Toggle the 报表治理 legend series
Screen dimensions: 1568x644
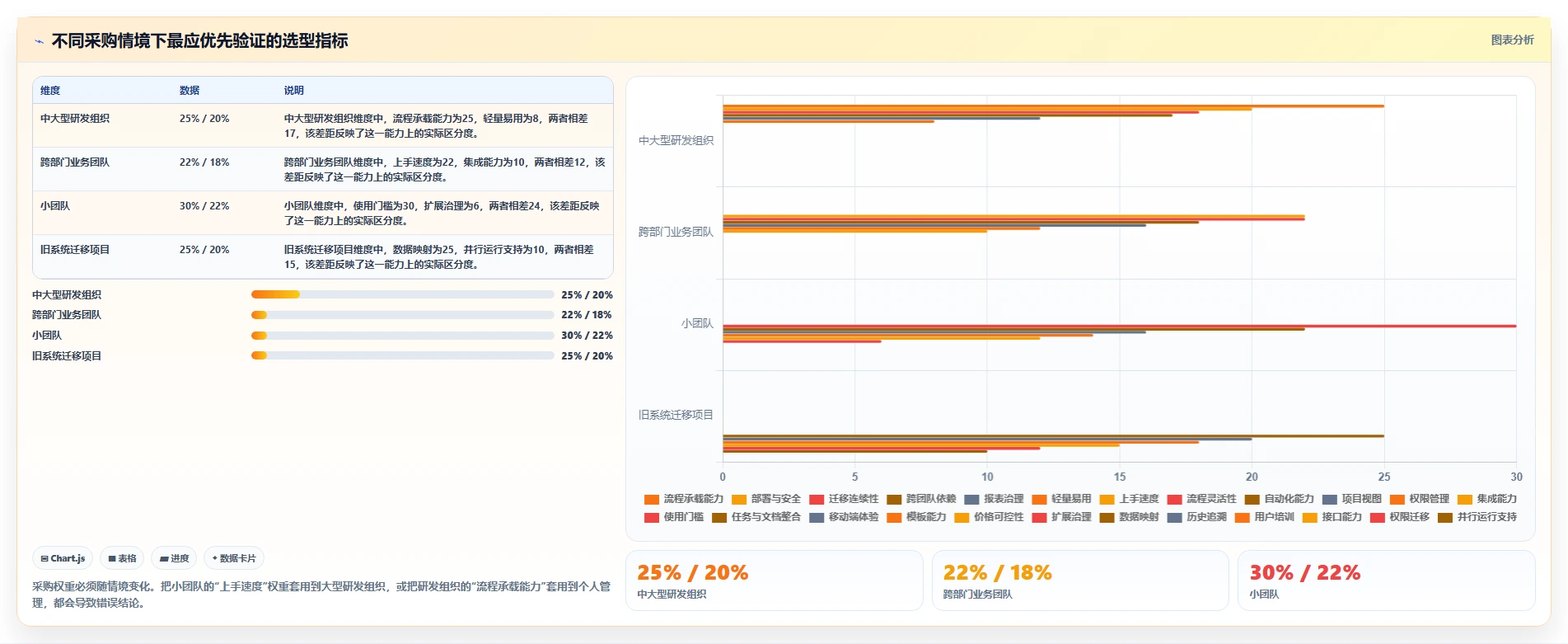click(x=994, y=499)
